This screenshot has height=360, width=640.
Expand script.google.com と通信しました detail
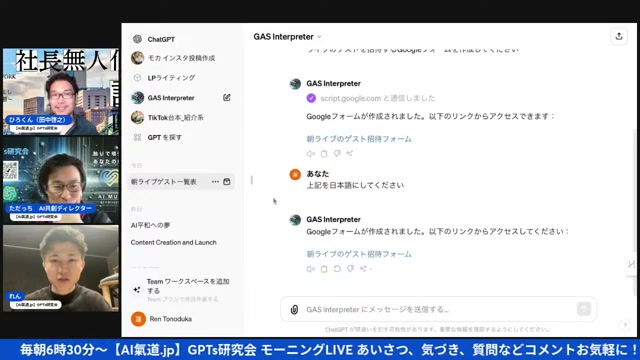(x=378, y=98)
